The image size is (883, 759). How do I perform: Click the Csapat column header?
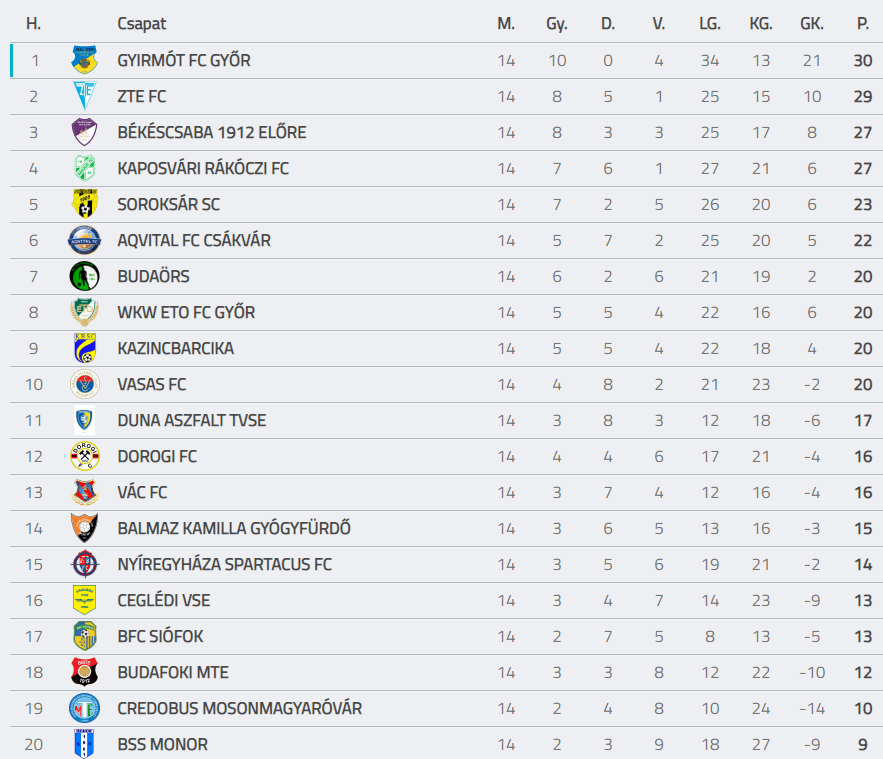(x=141, y=24)
